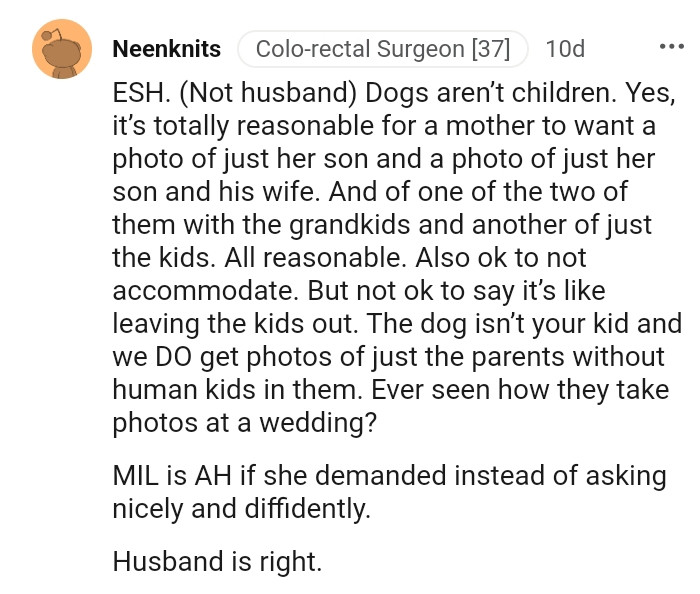
Task: Click the Colo-rectal Surgeon [37] flair badge
Action: click(383, 48)
